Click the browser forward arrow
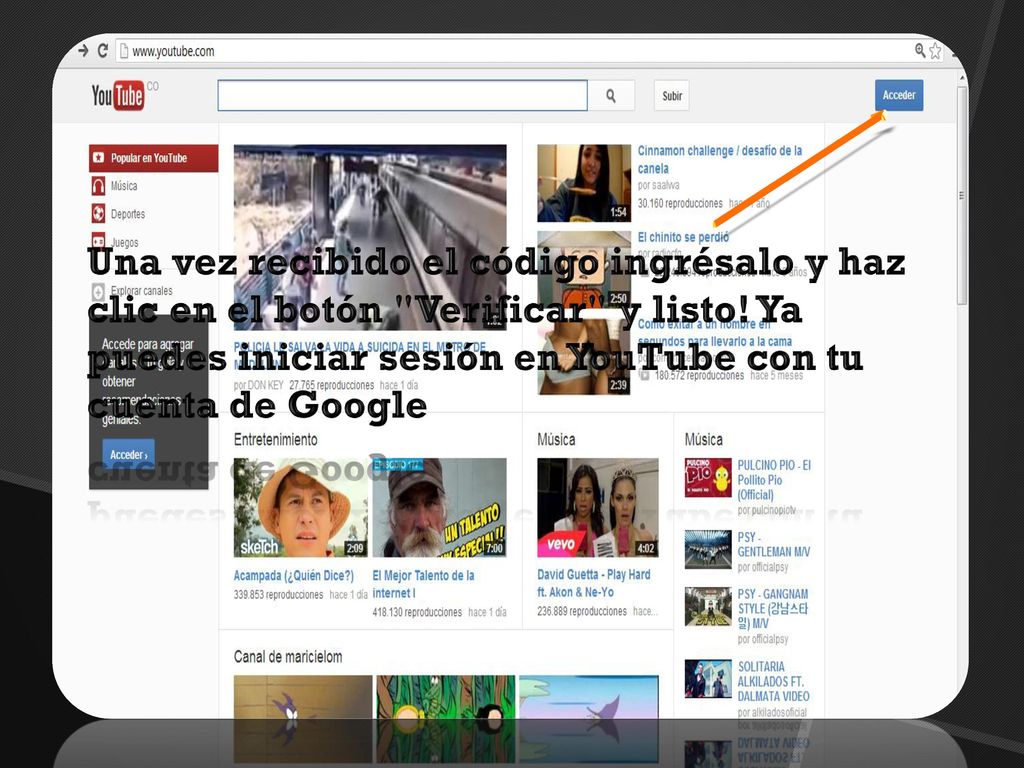The image size is (1024, 768). coord(83,50)
